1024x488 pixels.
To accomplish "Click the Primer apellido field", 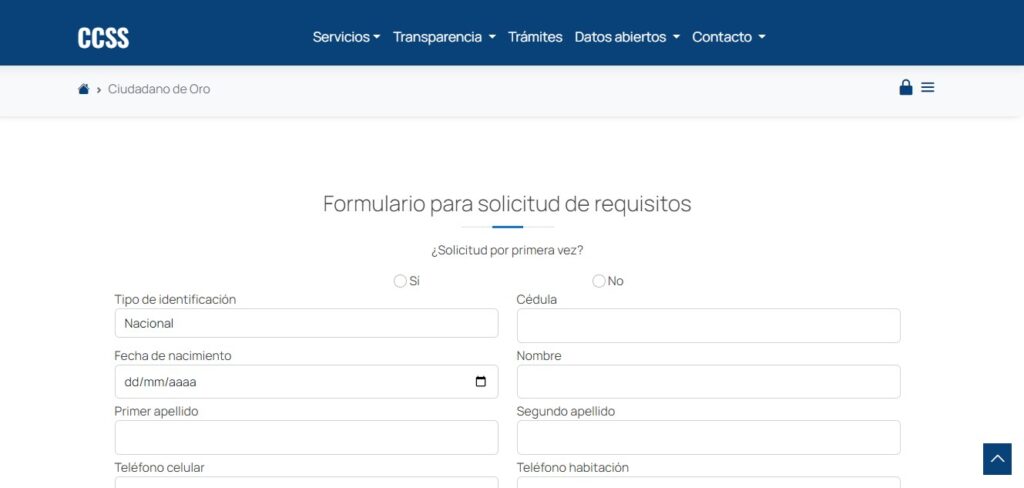I will [306, 437].
